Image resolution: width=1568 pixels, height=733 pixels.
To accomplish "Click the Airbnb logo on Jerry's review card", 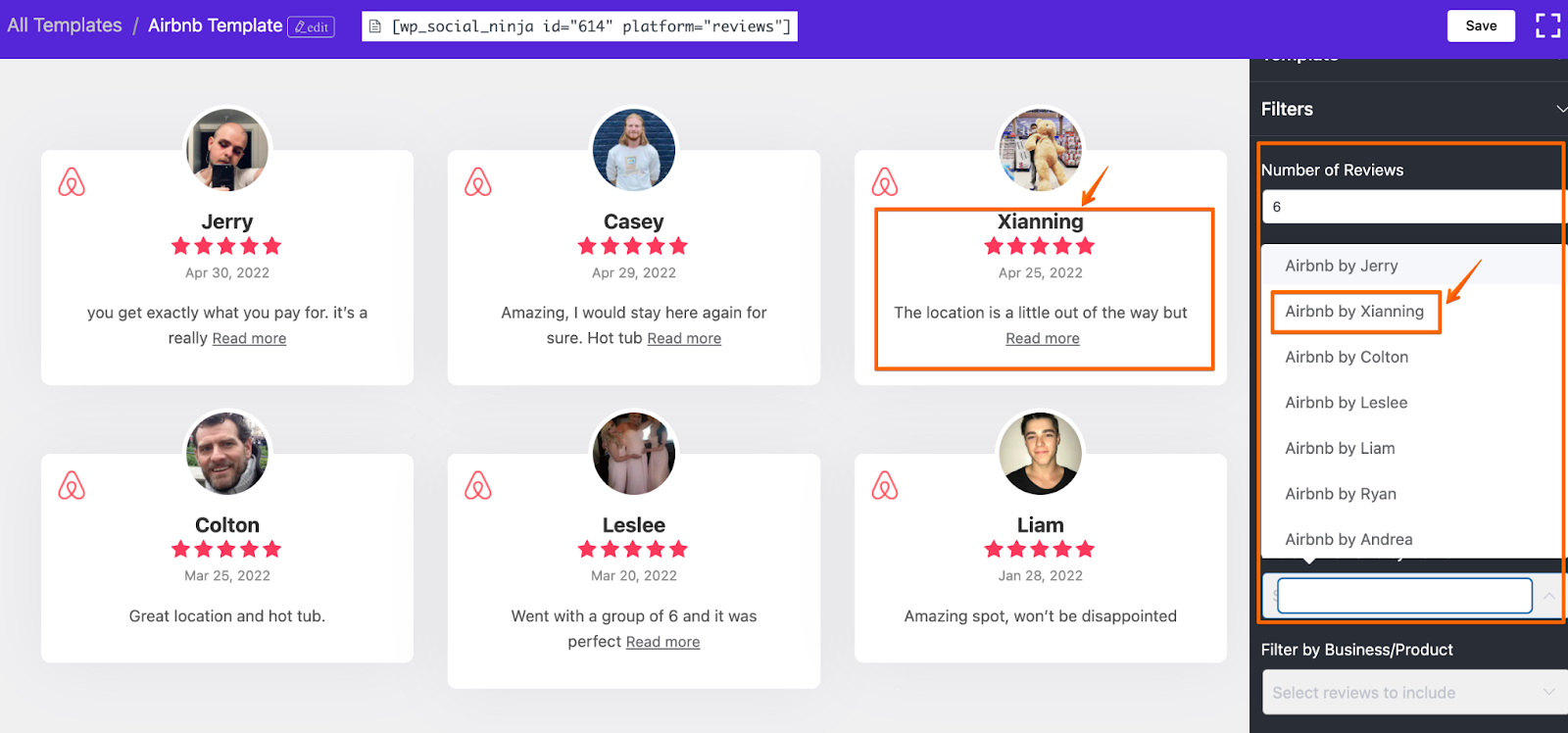I will click(72, 182).
